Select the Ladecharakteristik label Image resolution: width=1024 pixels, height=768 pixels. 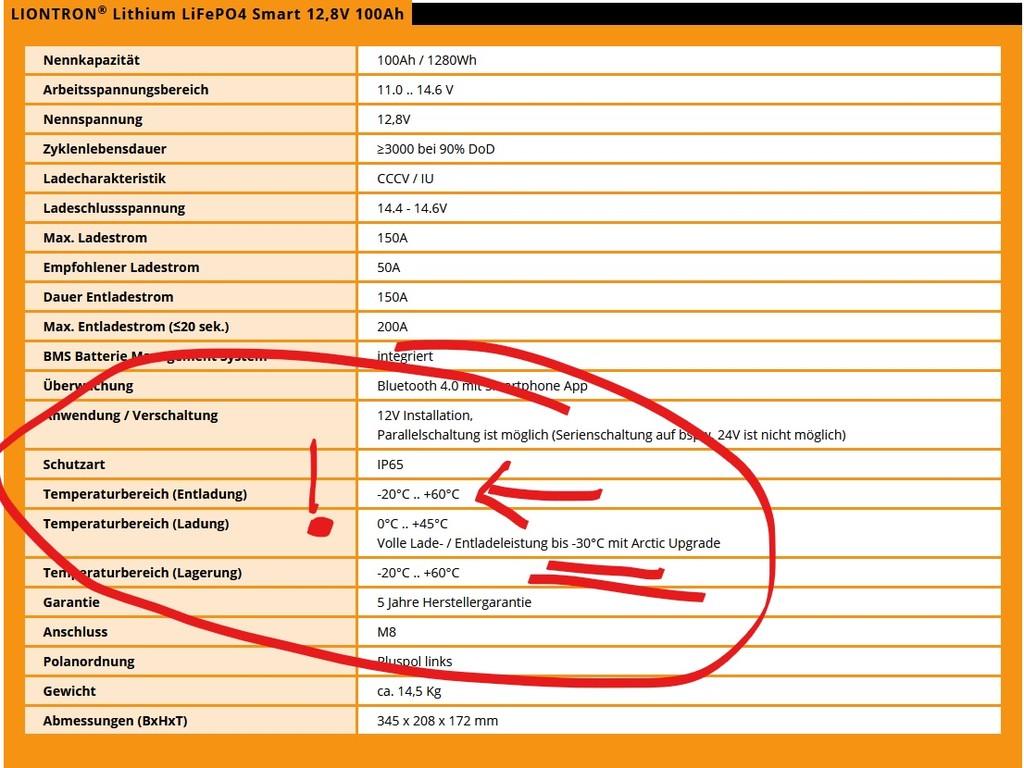pos(104,178)
